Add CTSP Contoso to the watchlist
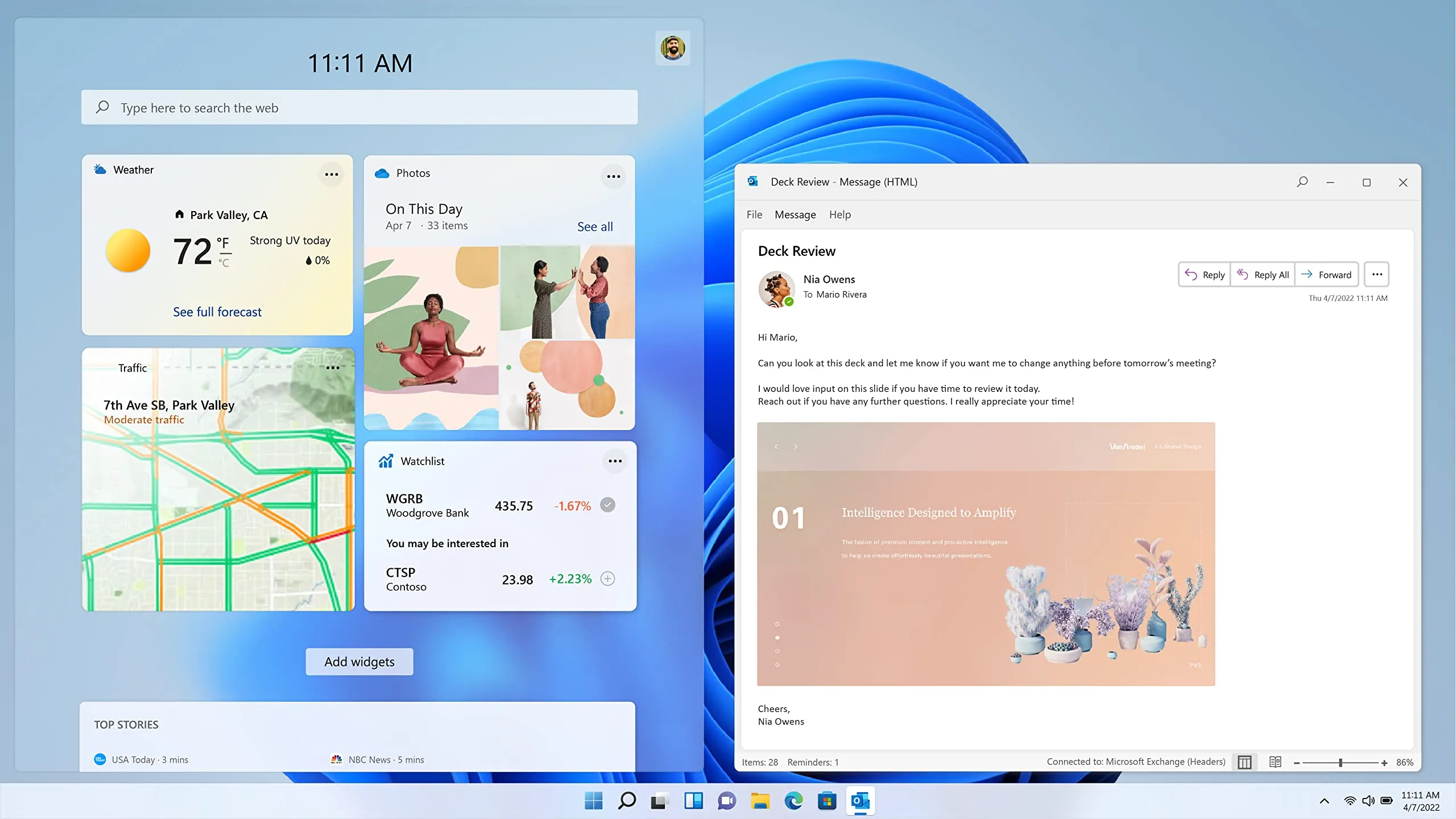The height and width of the screenshot is (819, 1456). (x=607, y=579)
